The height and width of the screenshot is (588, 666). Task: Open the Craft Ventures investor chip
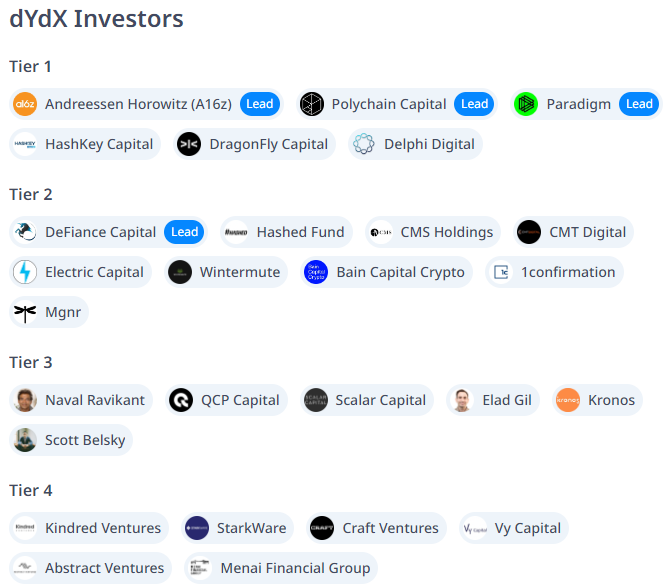click(376, 528)
